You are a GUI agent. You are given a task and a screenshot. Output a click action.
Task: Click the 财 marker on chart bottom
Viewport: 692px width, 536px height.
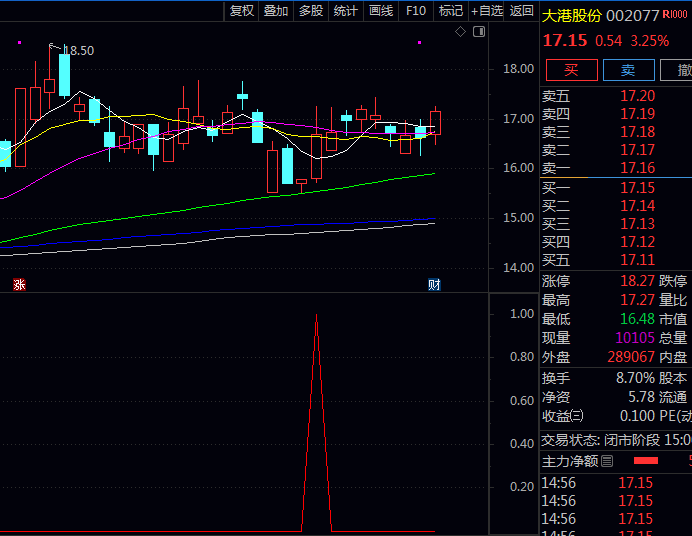tap(434, 285)
